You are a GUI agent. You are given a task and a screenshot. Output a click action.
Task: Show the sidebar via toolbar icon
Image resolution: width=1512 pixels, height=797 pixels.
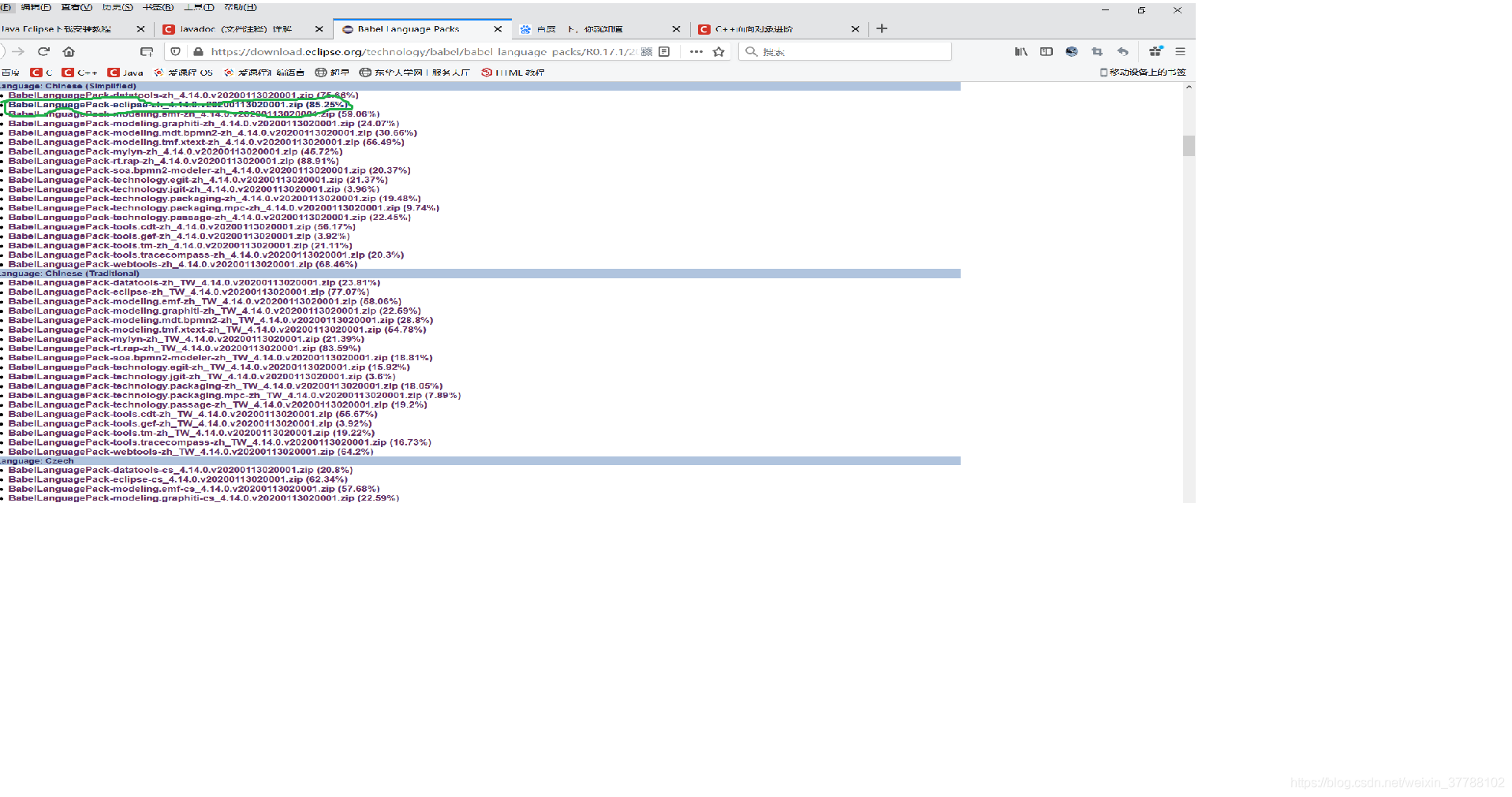1046,51
